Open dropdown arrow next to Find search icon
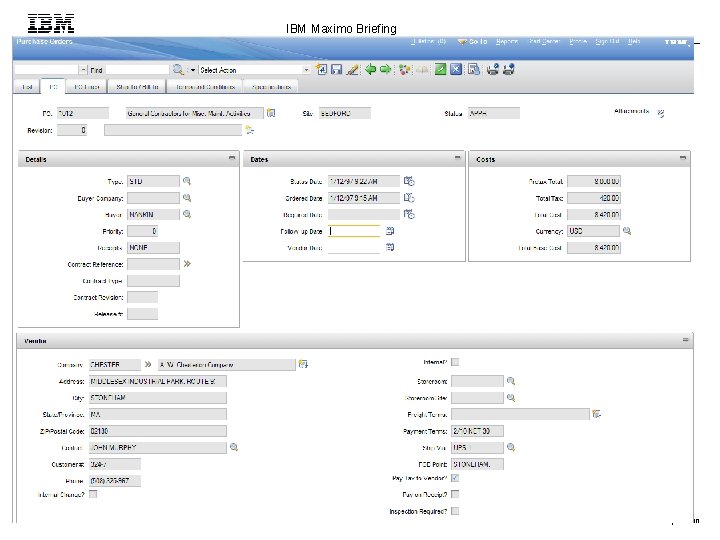The width and height of the screenshot is (720, 540). click(x=193, y=70)
